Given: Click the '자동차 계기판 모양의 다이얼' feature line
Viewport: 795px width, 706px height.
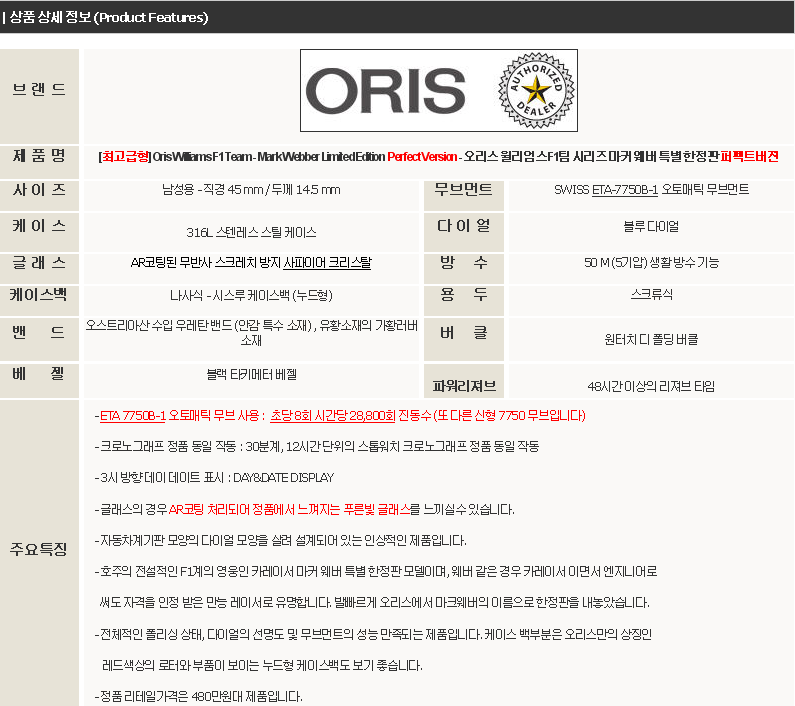Looking at the screenshot, I should (280, 541).
